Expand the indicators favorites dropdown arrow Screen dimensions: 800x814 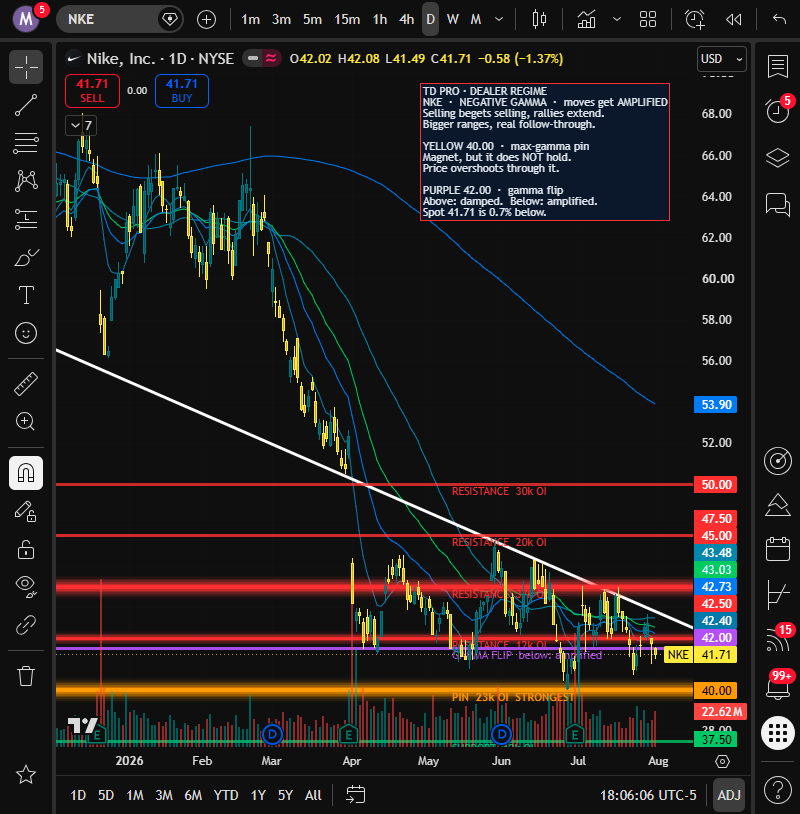coord(617,20)
